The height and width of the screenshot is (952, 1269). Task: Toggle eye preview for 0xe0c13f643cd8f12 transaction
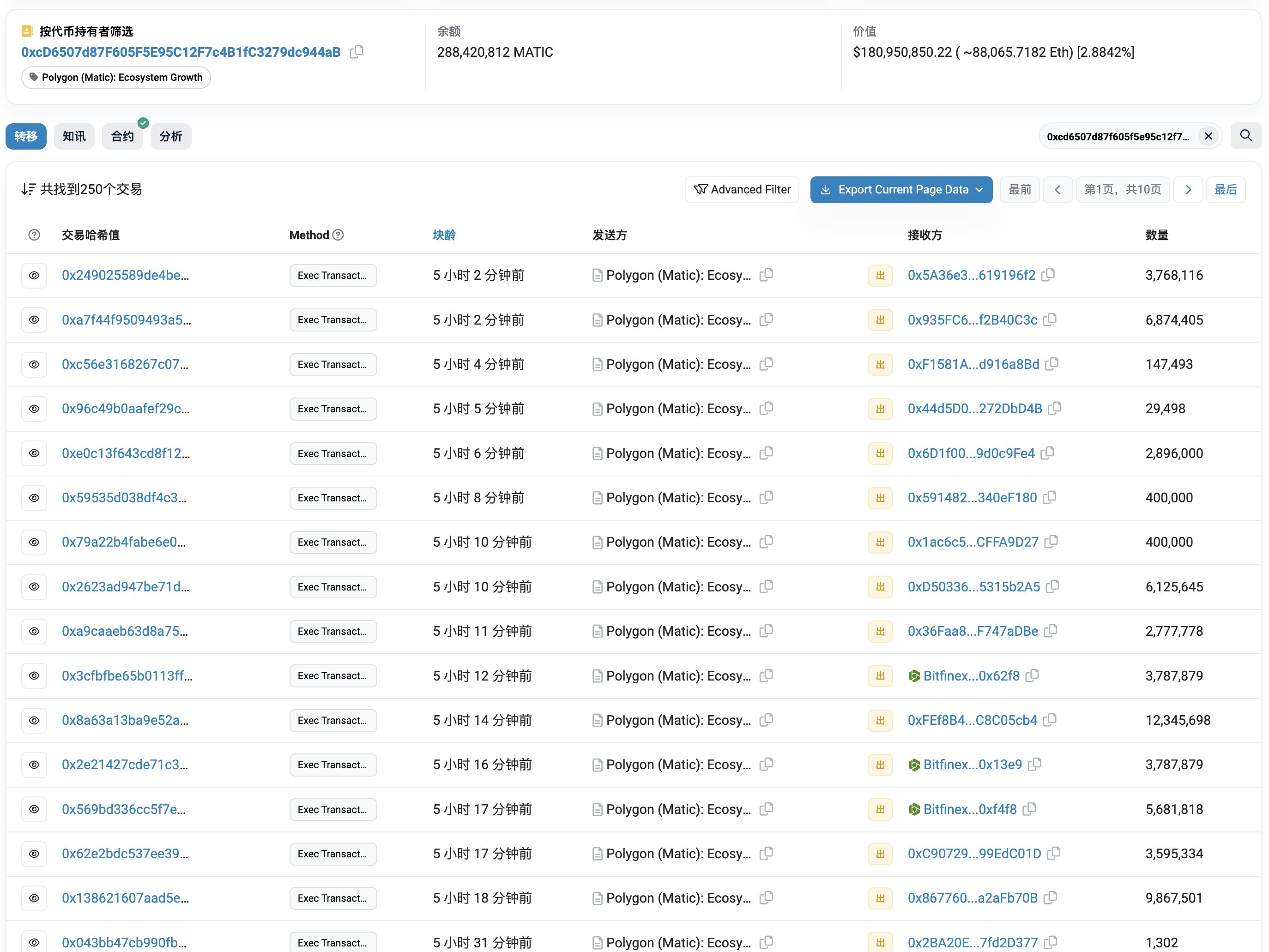pyautogui.click(x=35, y=454)
